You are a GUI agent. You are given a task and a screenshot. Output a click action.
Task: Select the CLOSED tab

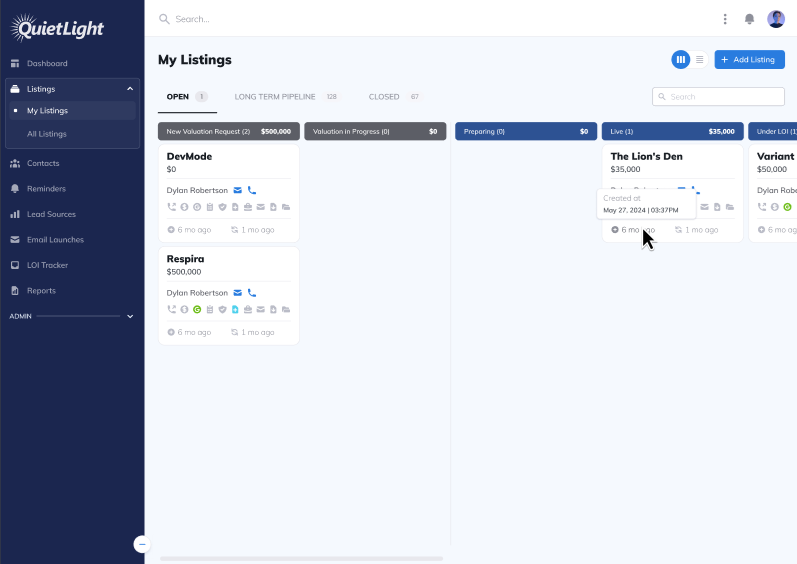pos(393,97)
